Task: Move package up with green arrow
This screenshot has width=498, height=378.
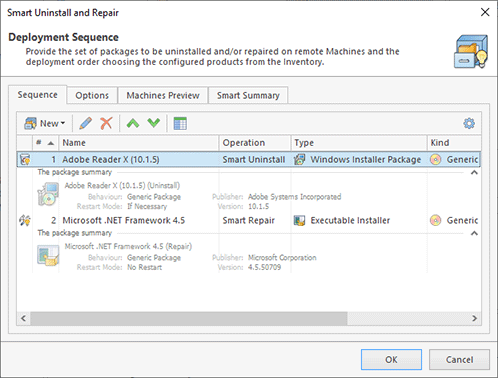Action: (133, 124)
